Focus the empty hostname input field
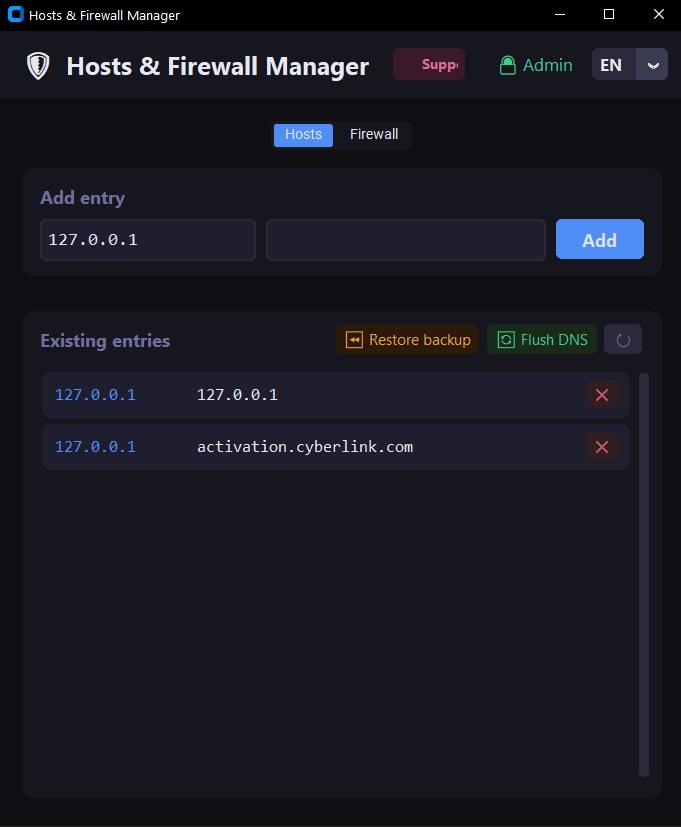This screenshot has width=681, height=827. pos(405,240)
